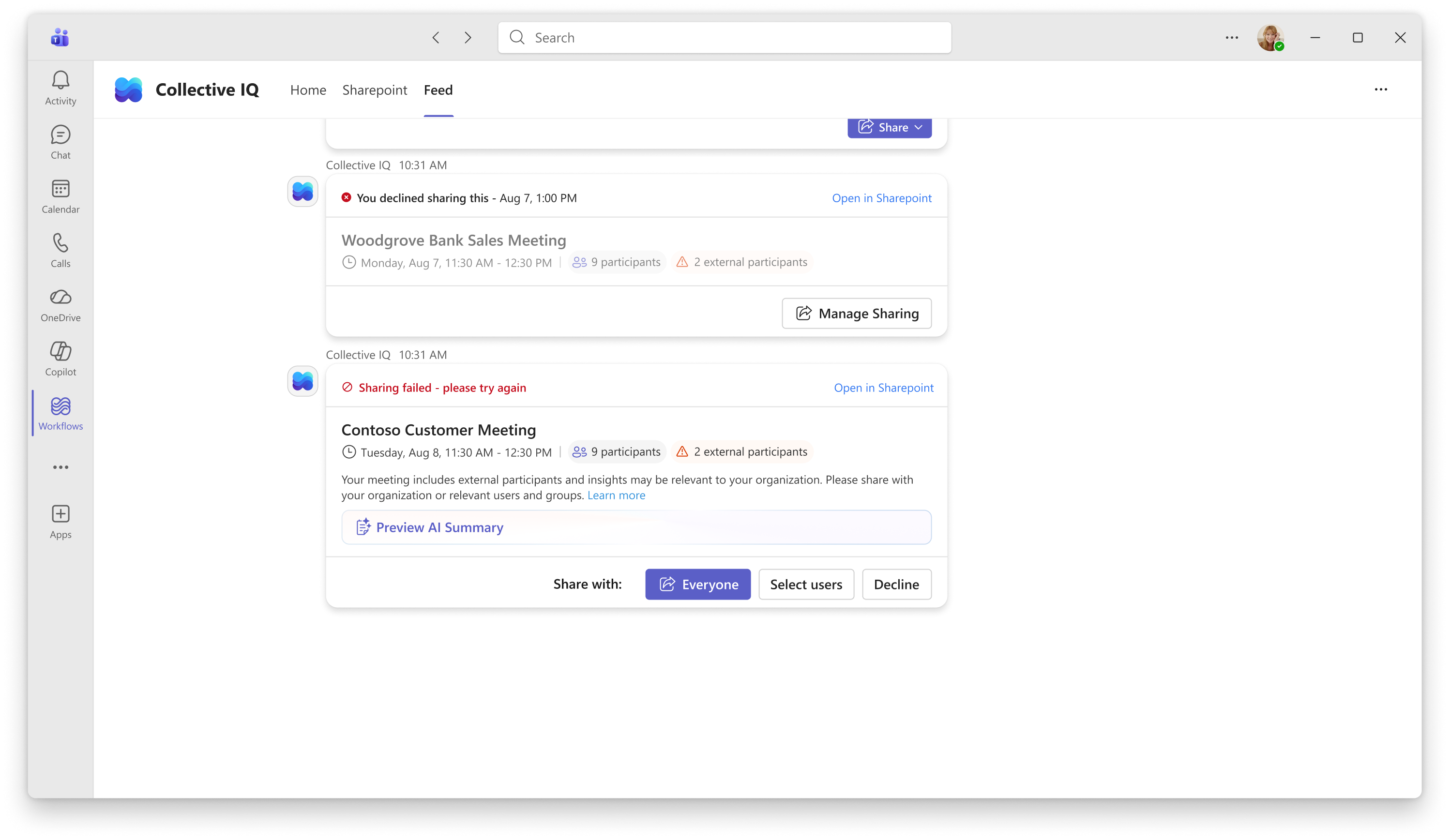Click the Teams logo icon

pos(60,37)
